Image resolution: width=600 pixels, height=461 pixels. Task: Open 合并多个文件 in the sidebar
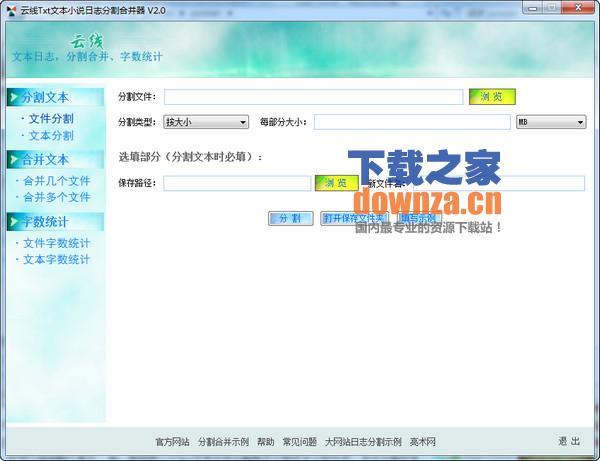click(57, 197)
